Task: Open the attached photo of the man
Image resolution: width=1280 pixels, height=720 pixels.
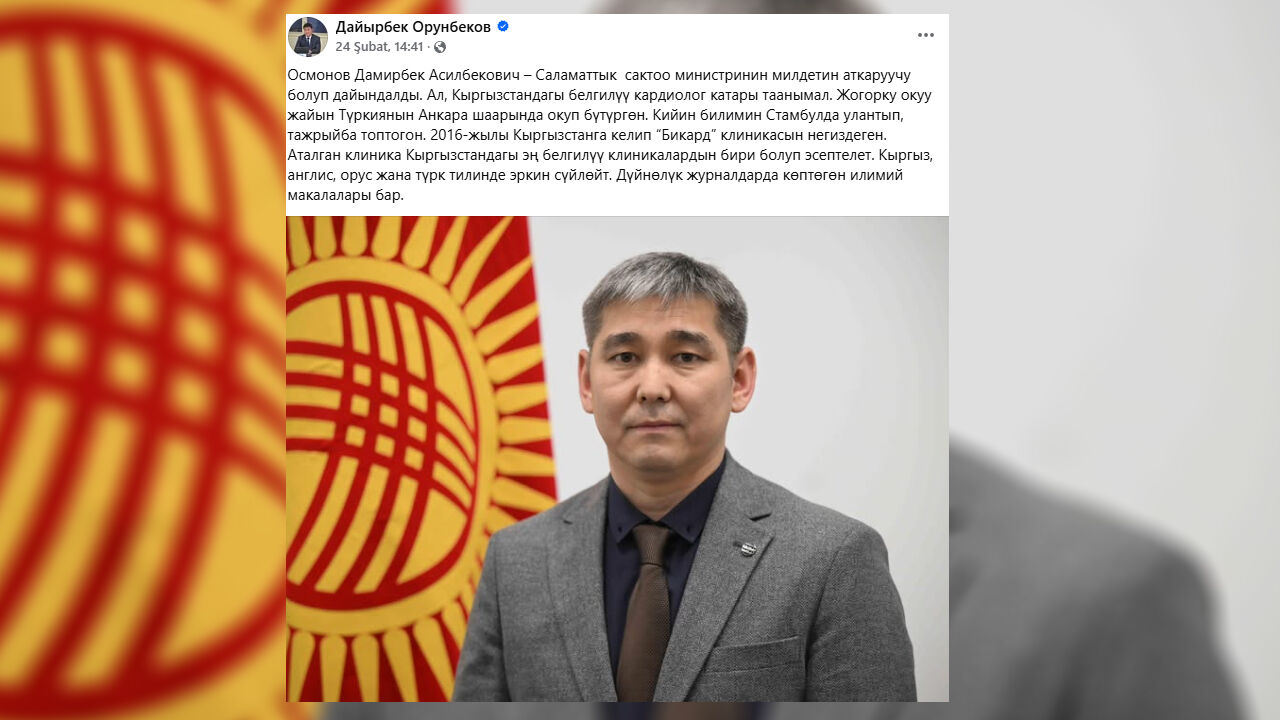Action: pyautogui.click(x=617, y=459)
